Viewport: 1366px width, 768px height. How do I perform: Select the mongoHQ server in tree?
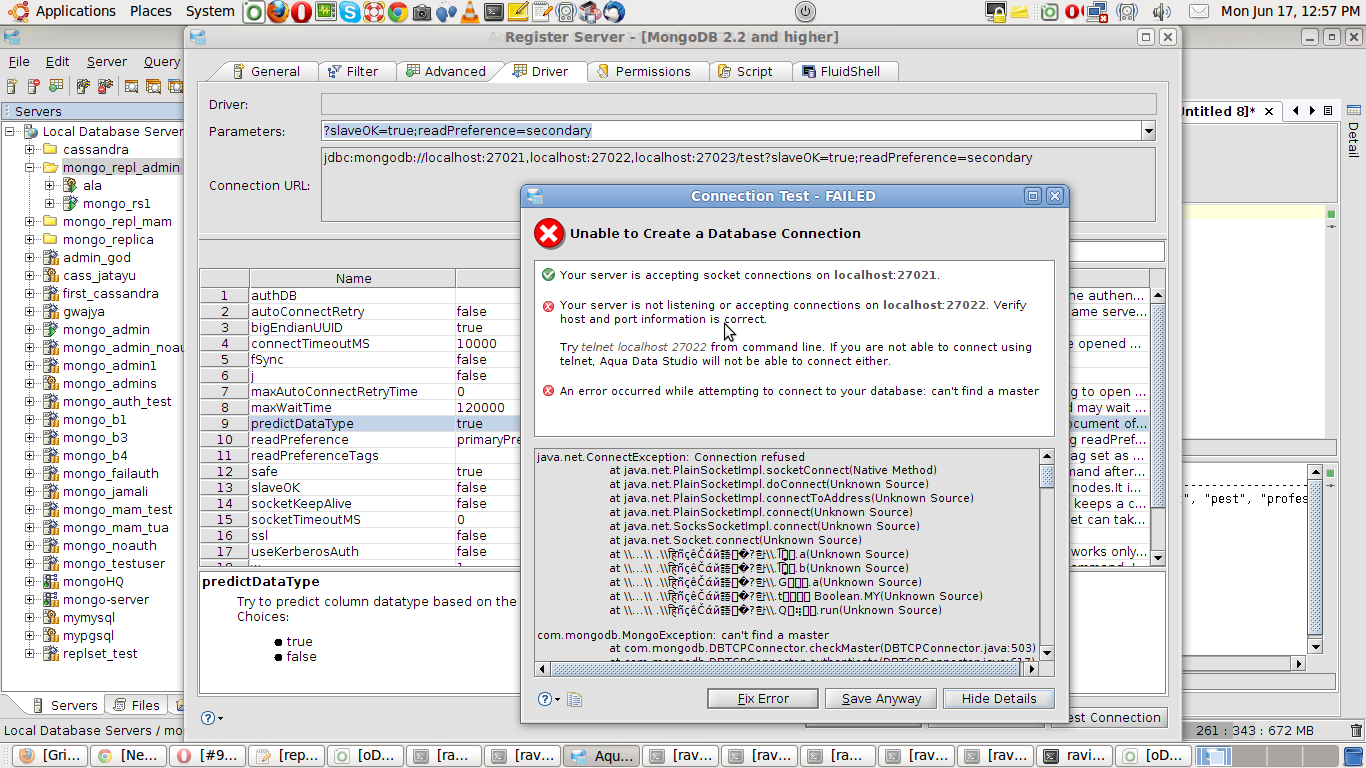point(93,582)
